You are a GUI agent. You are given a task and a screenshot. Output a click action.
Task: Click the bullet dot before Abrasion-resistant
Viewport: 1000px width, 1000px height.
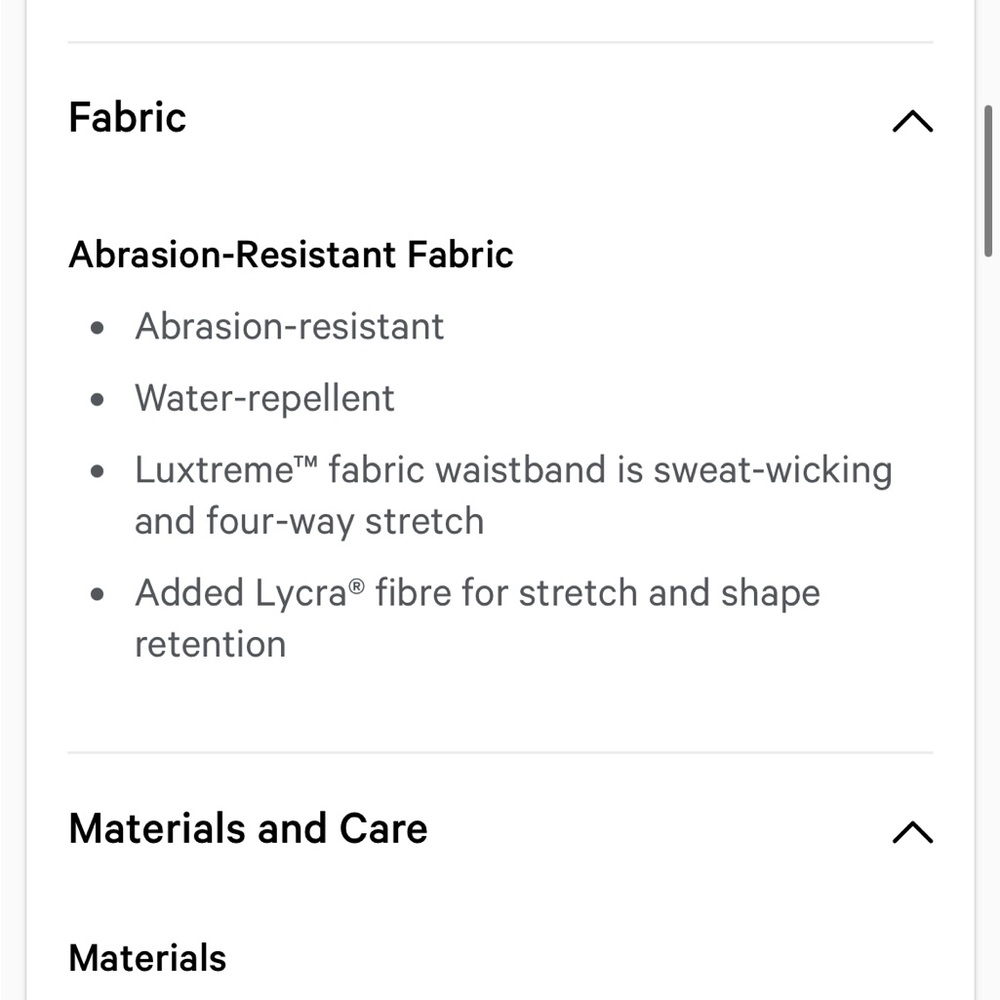coord(97,328)
